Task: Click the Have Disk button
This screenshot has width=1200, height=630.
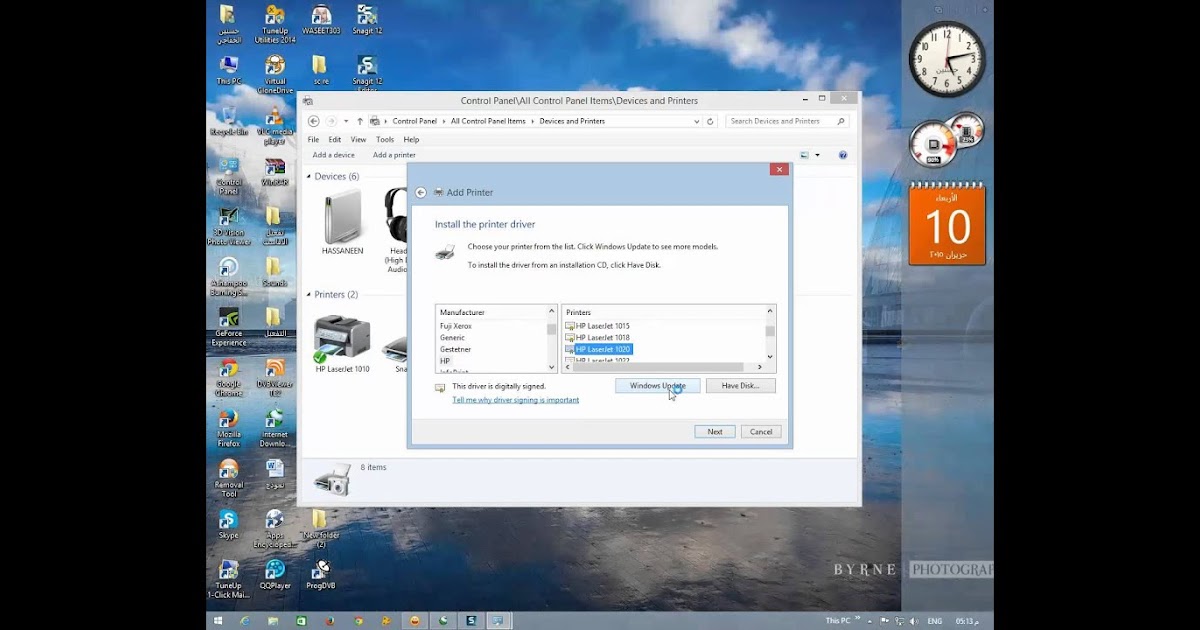Action: 740,386
